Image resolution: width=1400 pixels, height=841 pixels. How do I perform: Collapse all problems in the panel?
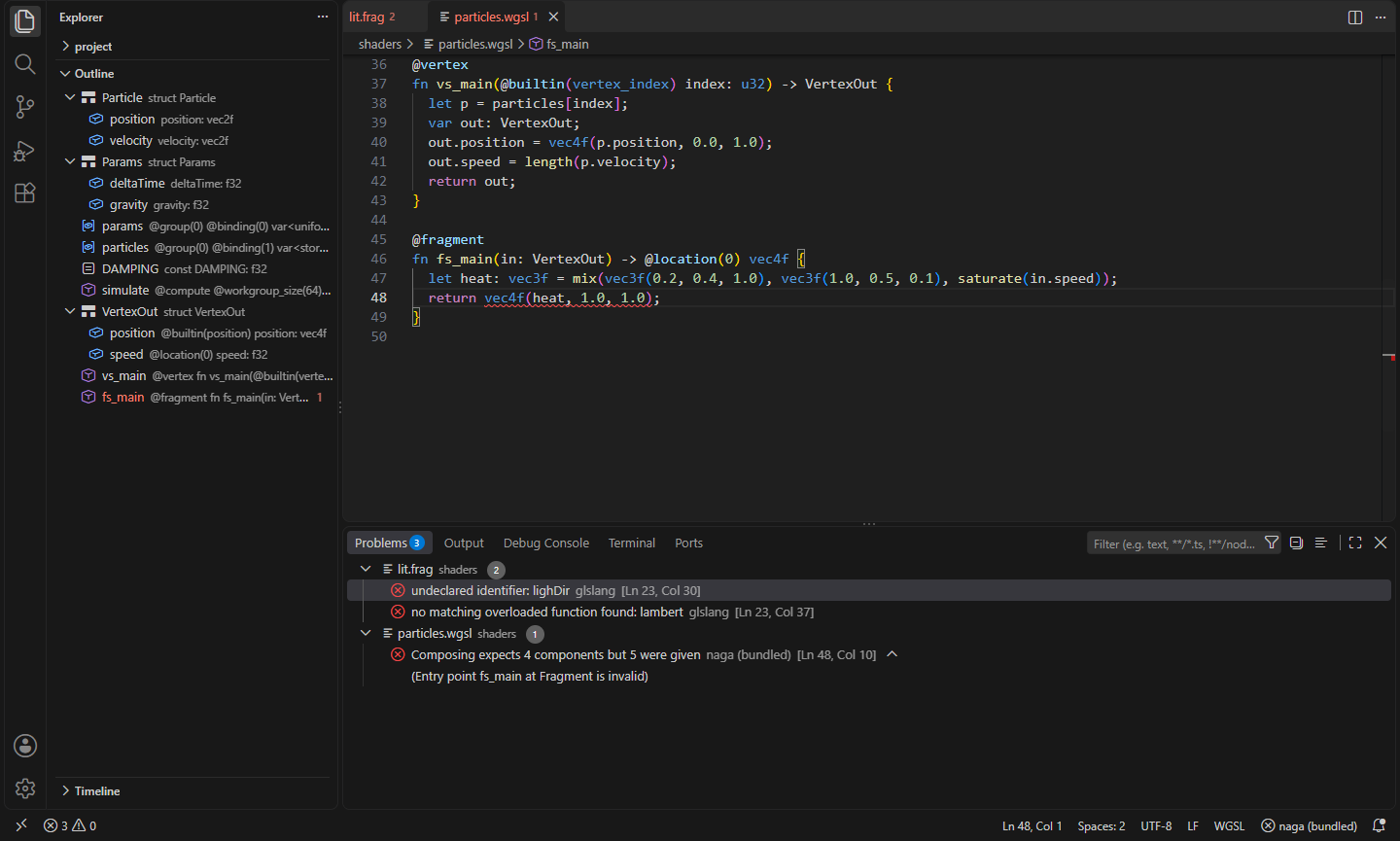pos(1296,543)
